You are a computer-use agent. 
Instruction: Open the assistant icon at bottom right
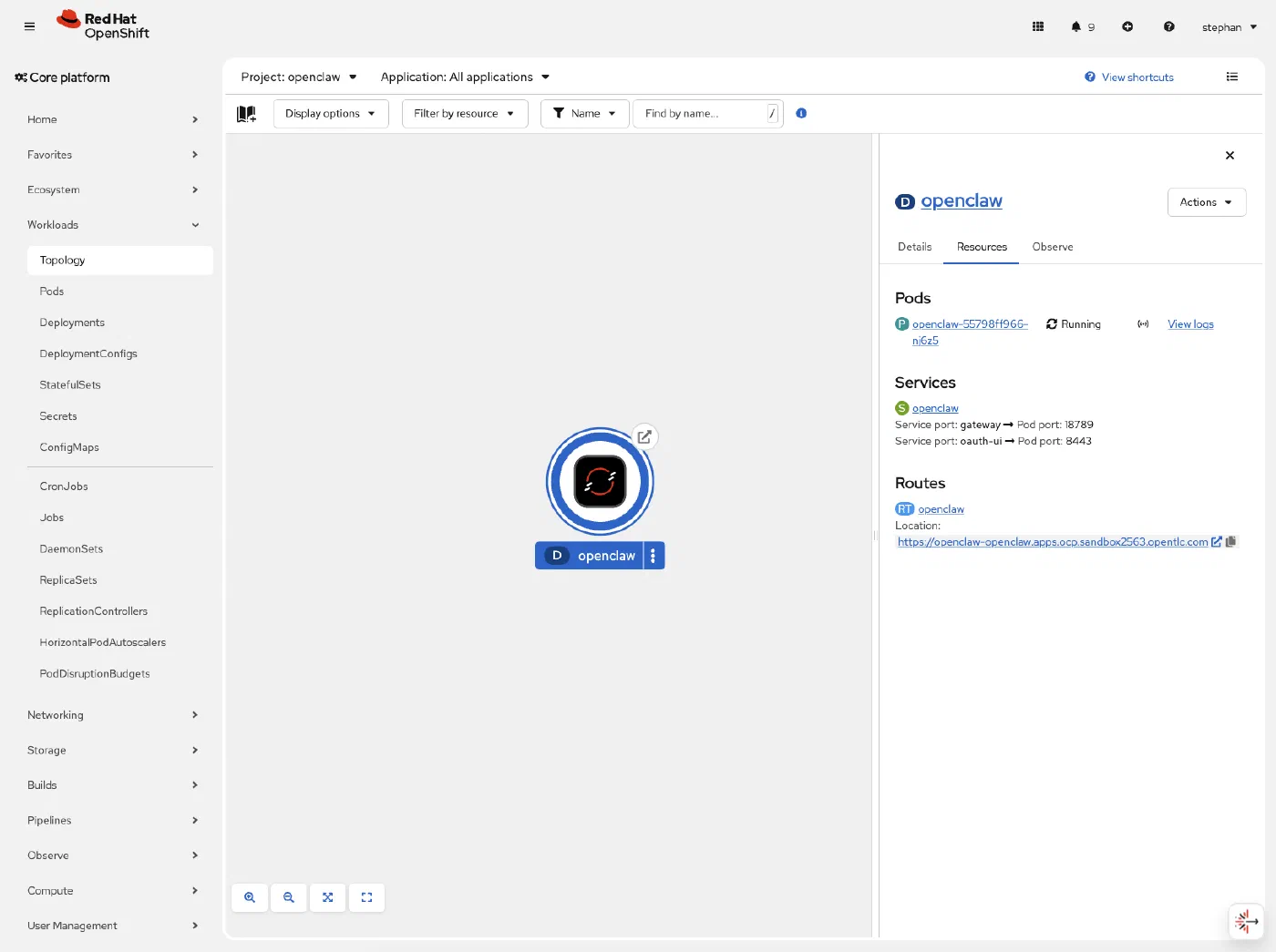1246,921
